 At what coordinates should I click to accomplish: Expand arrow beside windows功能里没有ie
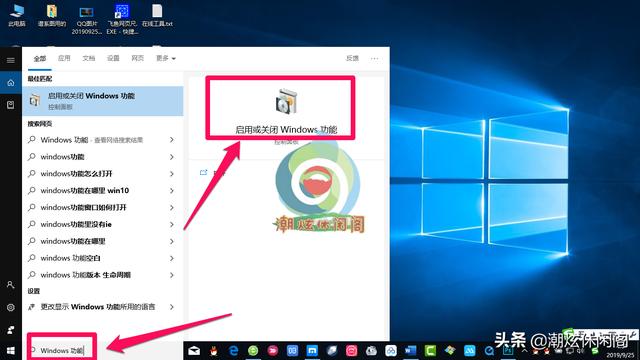[171, 224]
